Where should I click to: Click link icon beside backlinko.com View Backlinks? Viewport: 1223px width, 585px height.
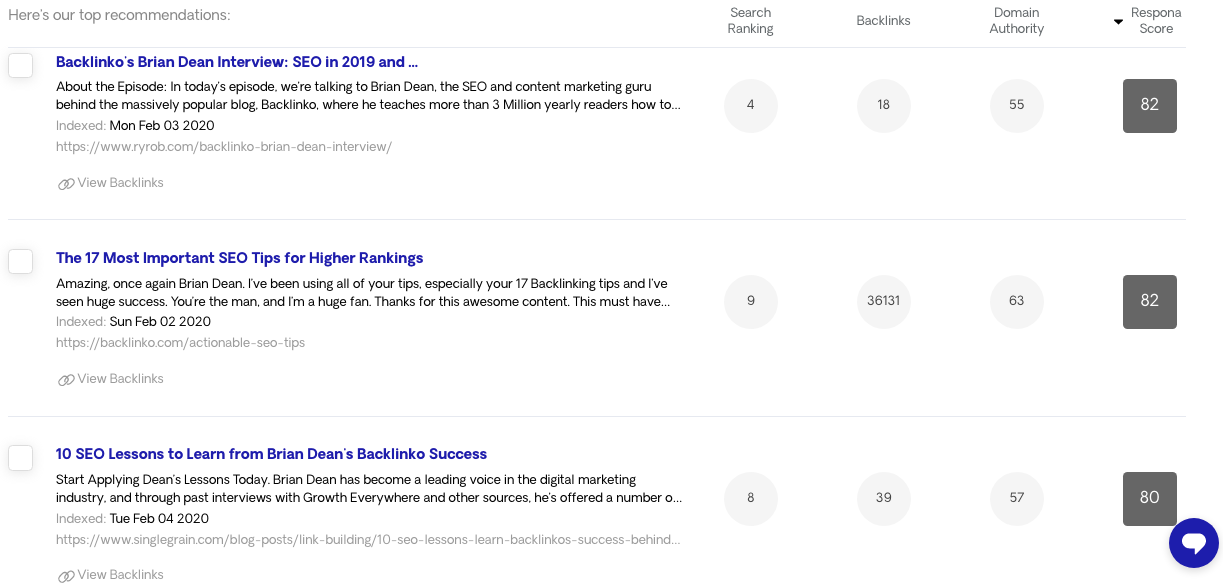(66, 380)
